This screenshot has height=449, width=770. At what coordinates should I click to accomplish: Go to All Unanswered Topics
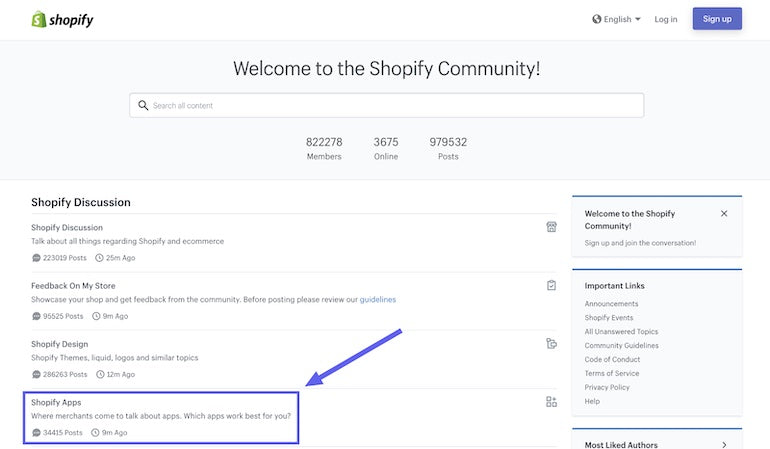621,332
